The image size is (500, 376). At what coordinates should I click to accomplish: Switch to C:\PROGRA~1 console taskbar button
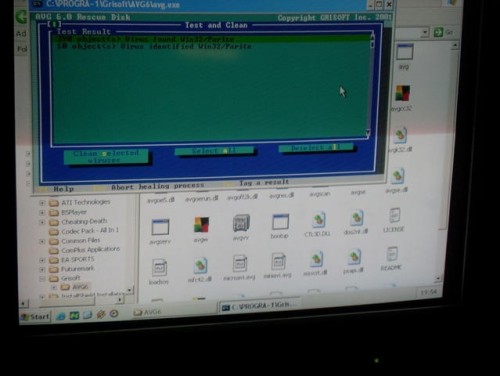pos(260,306)
